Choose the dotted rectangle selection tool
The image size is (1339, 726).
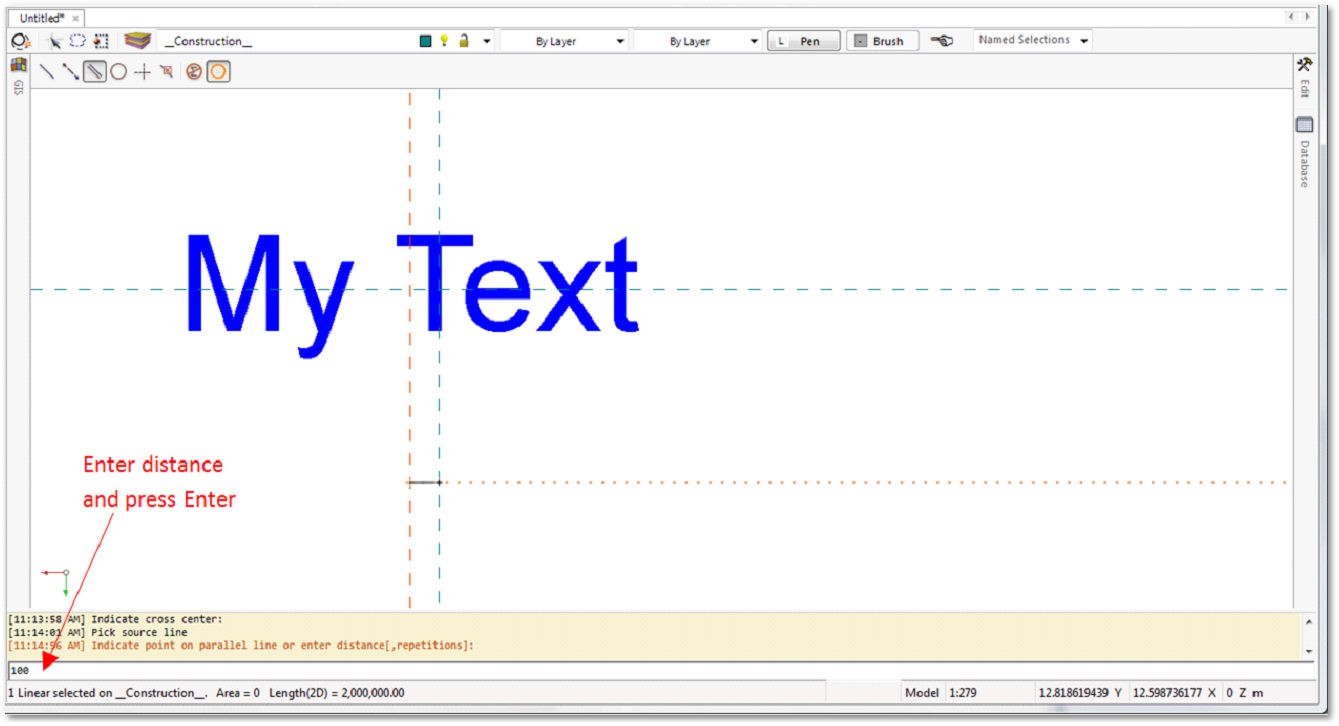coord(101,41)
